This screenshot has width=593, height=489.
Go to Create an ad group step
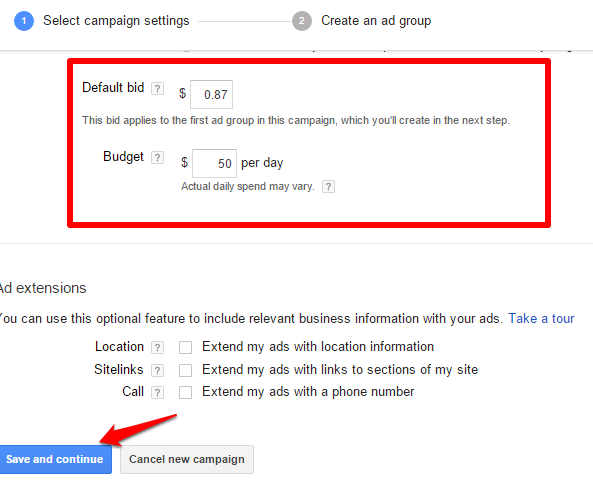point(376,21)
